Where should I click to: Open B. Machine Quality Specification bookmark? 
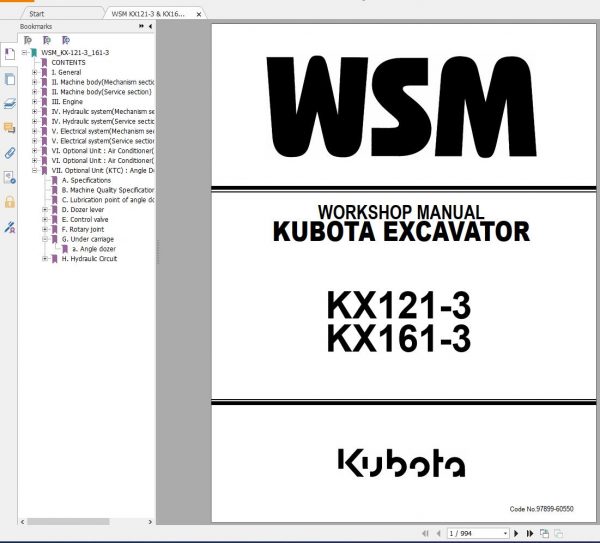click(108, 190)
